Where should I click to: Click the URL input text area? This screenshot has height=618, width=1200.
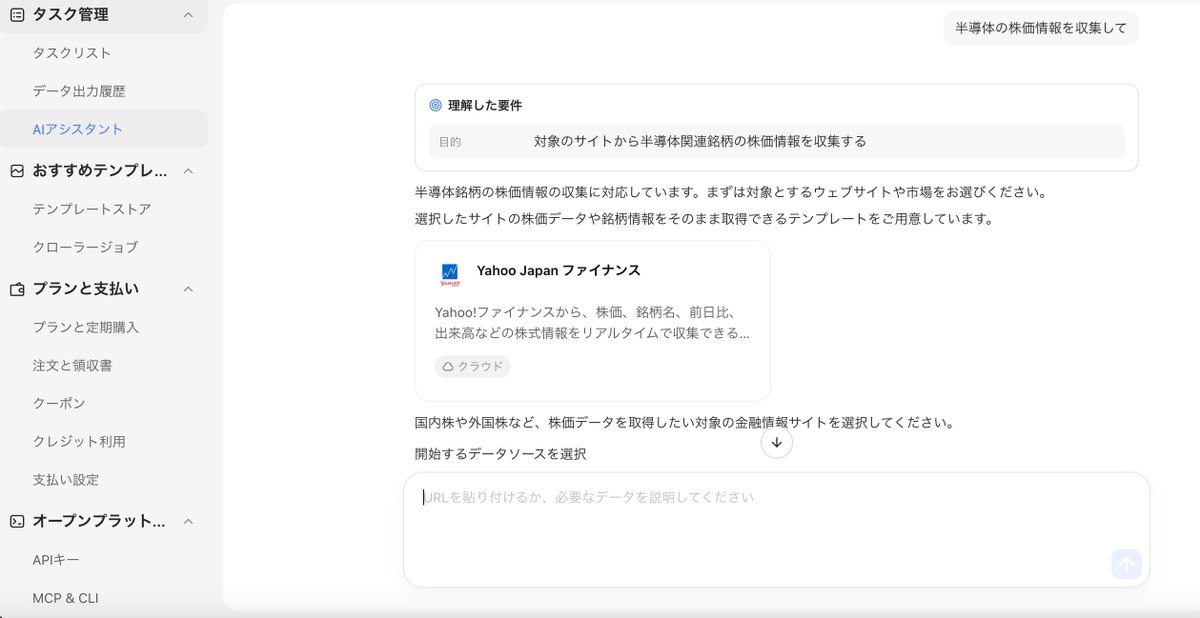click(x=776, y=530)
